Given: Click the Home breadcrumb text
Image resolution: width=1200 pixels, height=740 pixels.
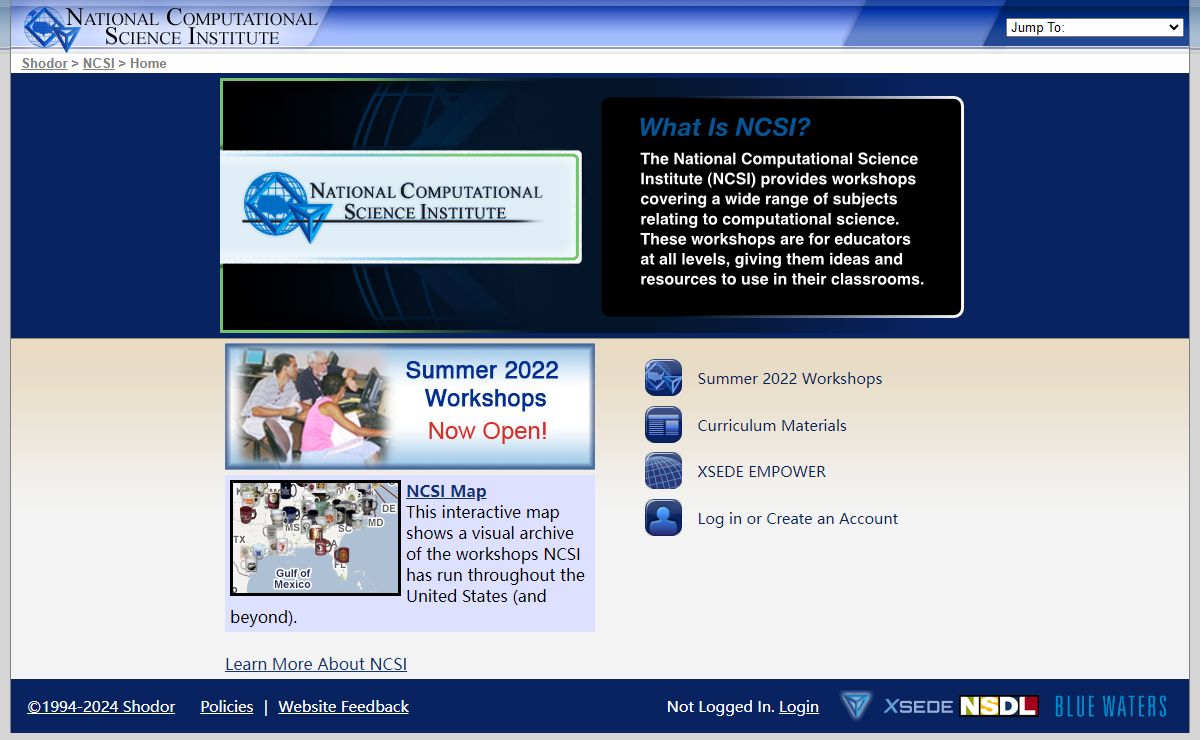Looking at the screenshot, I should click(x=148, y=63).
